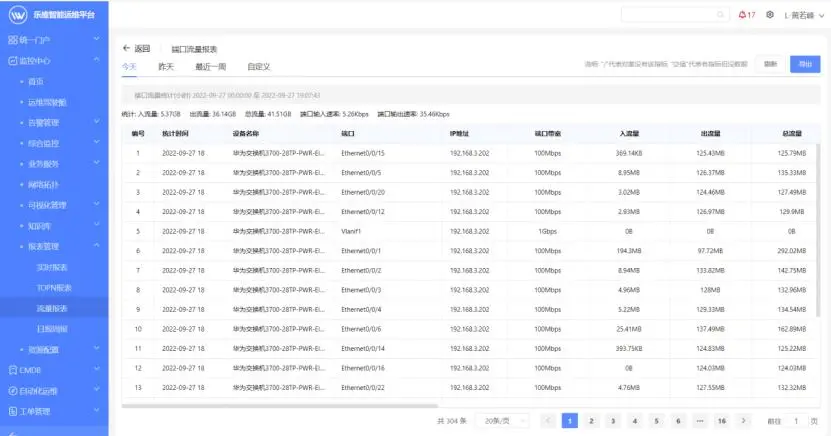Open the TOPN报表 sidebar item
Image resolution: width=831 pixels, height=436 pixels.
pos(54,288)
